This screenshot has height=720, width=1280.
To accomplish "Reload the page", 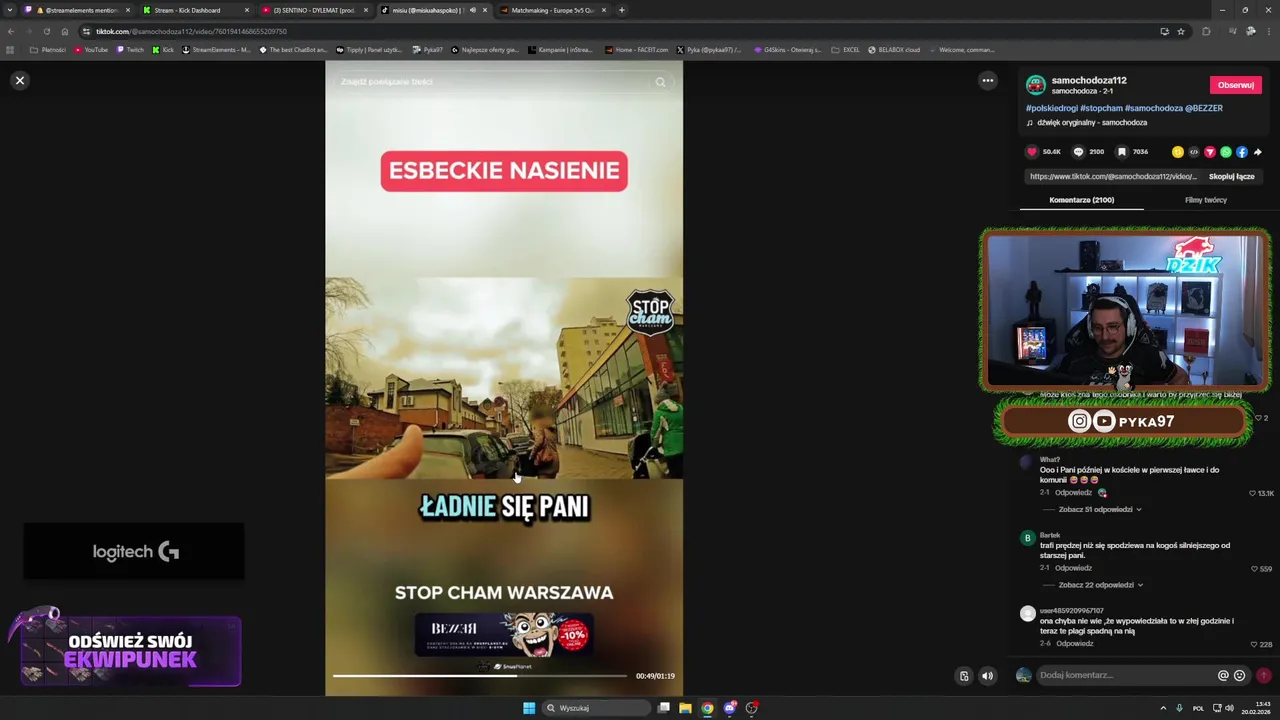I will (x=46, y=31).
